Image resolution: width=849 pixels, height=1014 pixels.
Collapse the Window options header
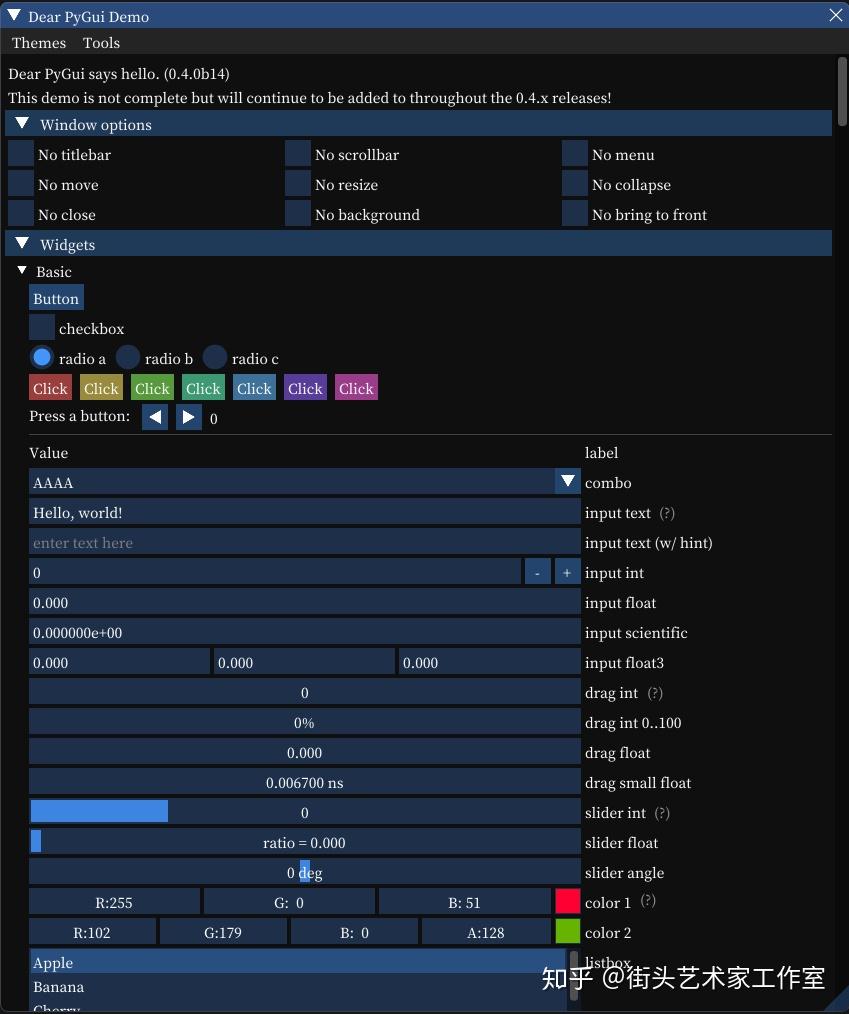pyautogui.click(x=22, y=123)
